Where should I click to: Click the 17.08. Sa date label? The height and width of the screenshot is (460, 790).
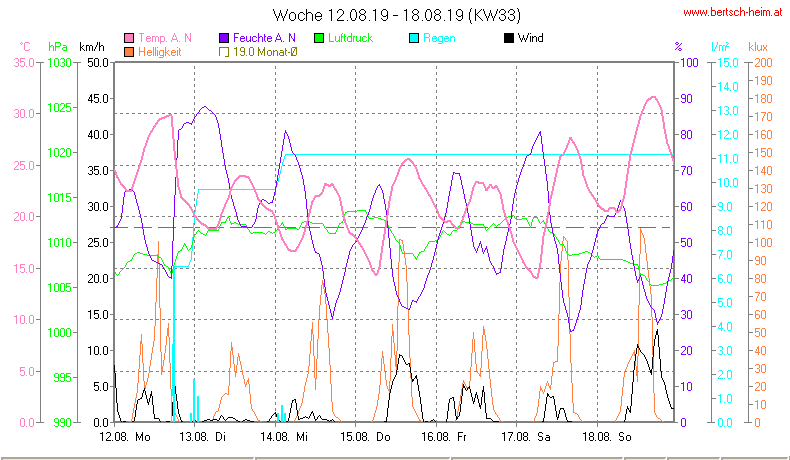(x=525, y=437)
